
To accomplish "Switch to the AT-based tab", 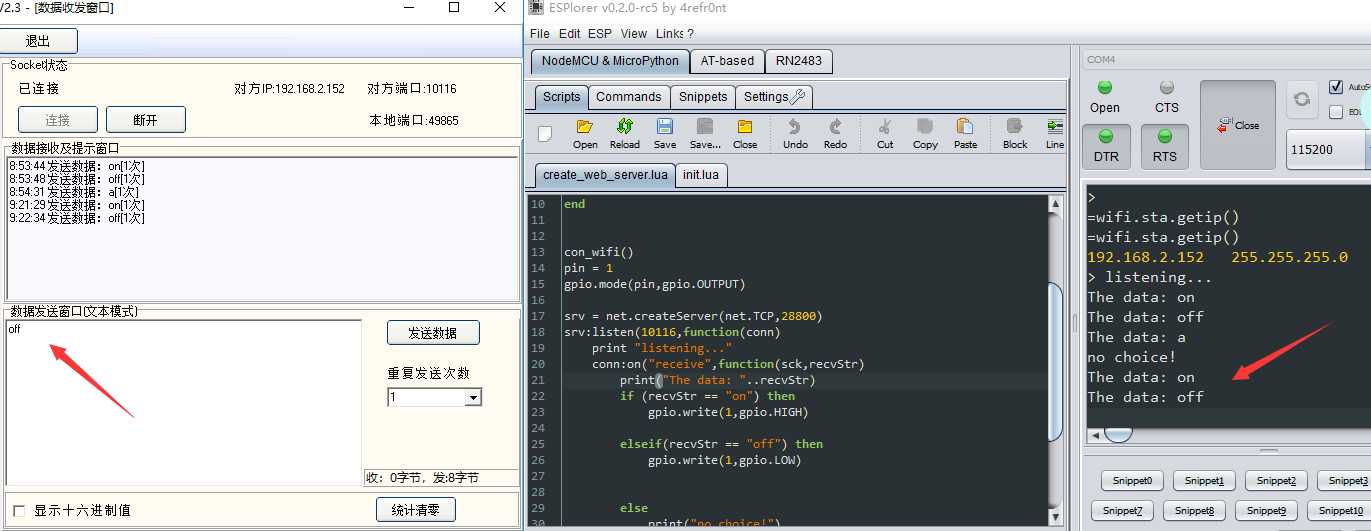I will click(x=728, y=61).
